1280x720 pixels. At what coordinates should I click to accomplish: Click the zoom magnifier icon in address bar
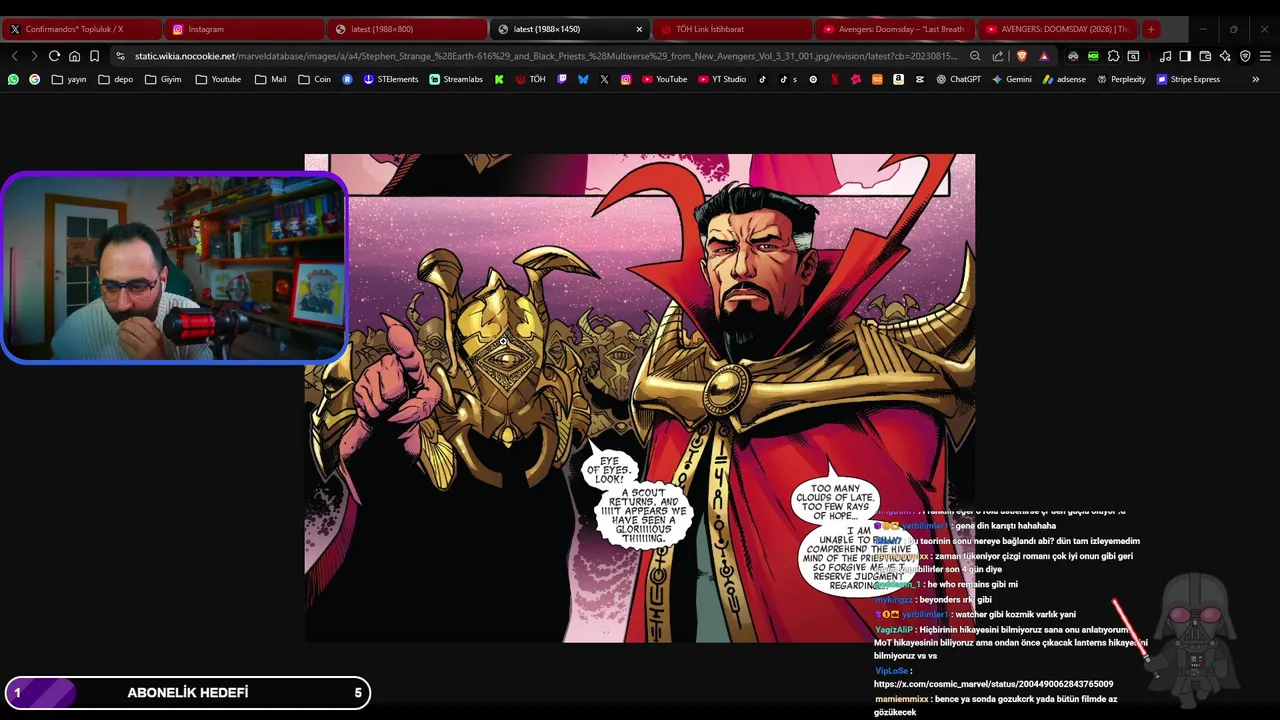pyautogui.click(x=975, y=56)
